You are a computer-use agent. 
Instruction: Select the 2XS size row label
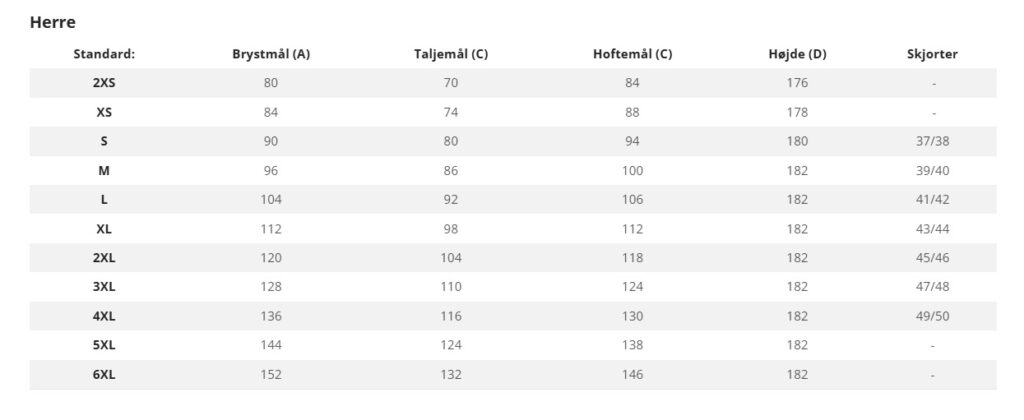point(104,83)
